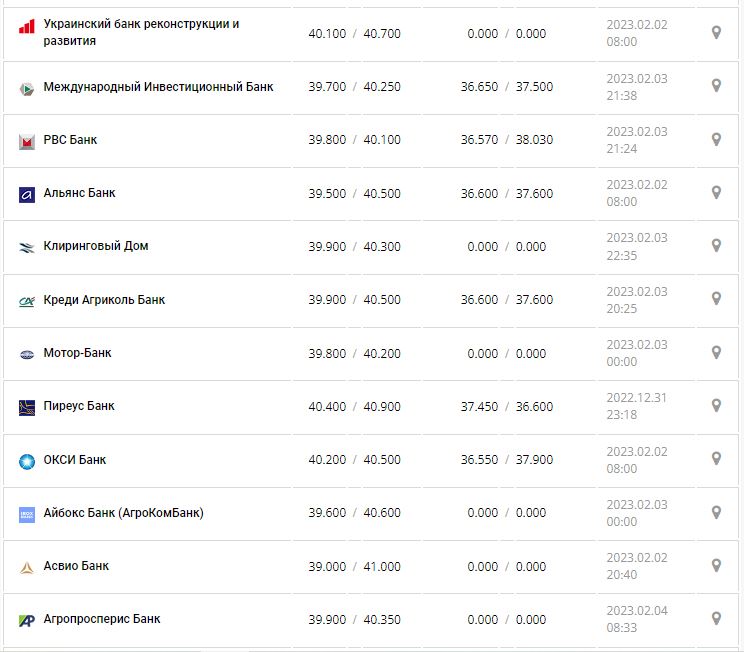Click the Асвио Банк logo icon
Screen dimensions: 744x652
point(27,567)
